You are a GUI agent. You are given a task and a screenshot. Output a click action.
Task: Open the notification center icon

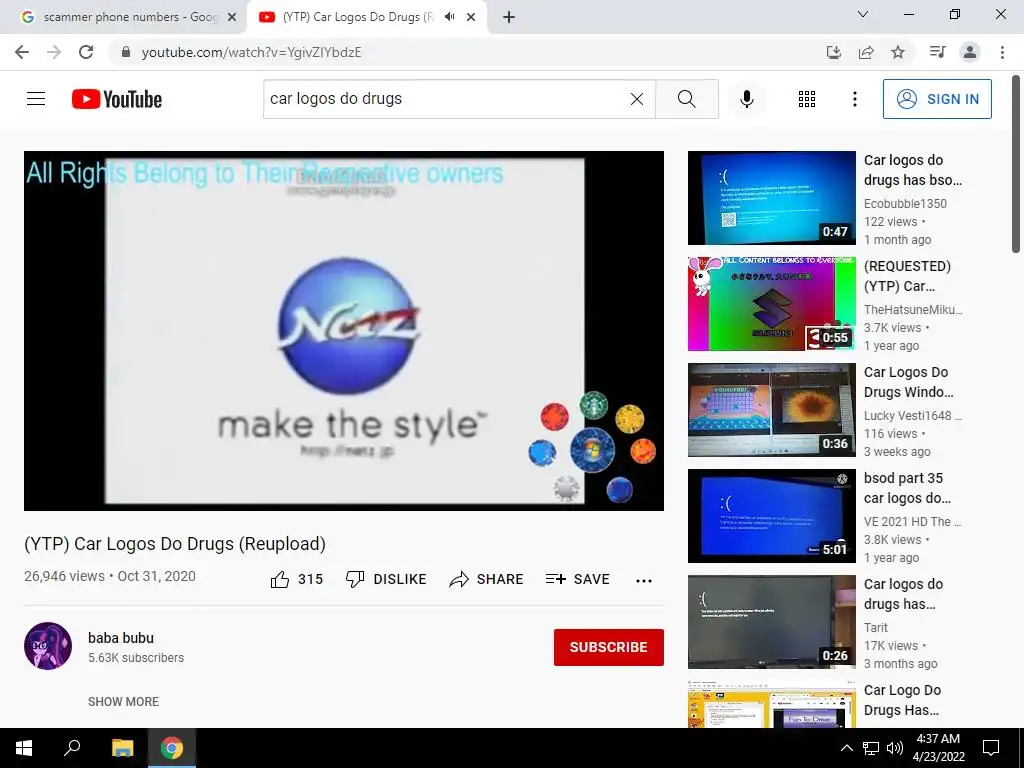pos(991,748)
